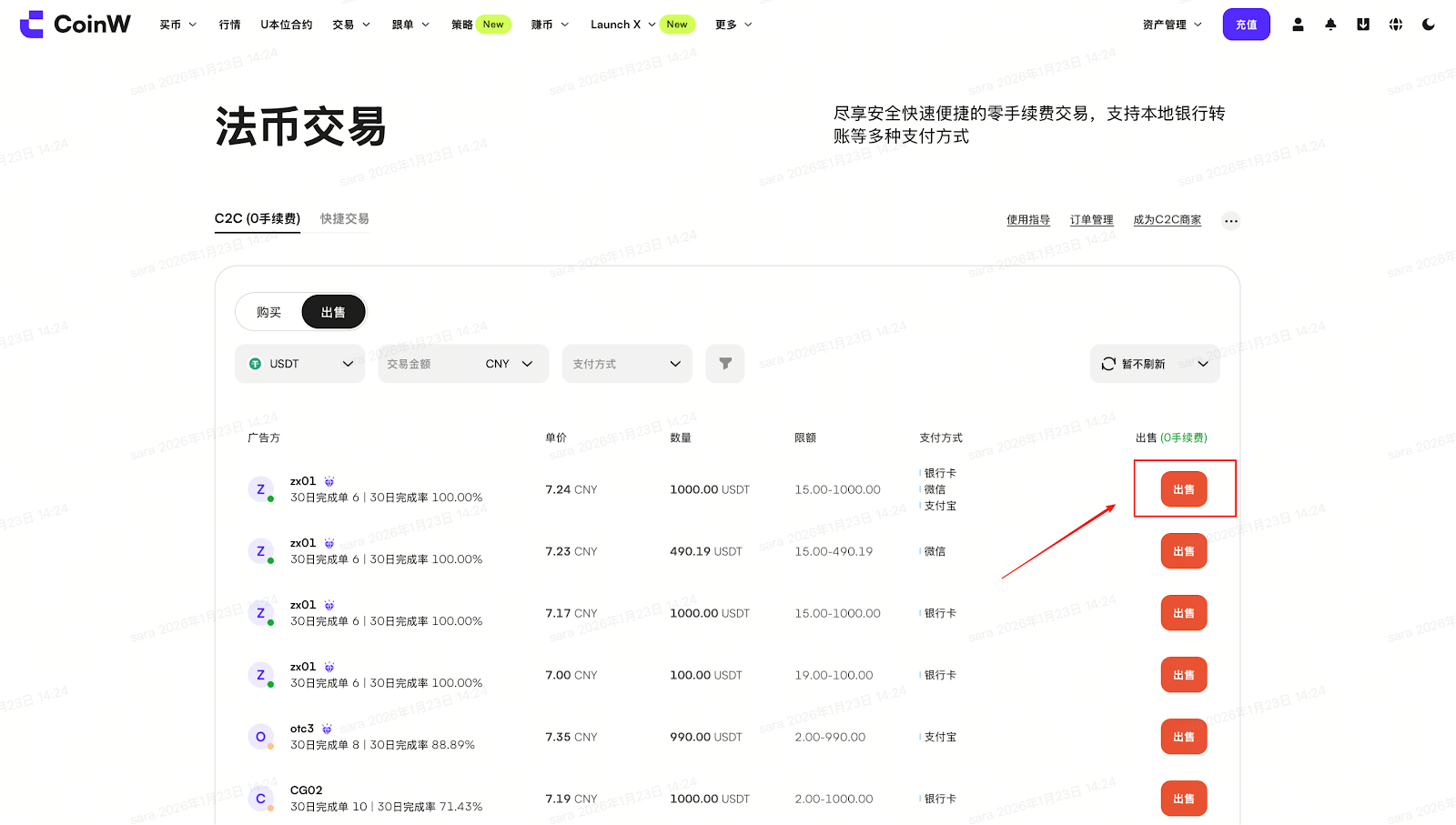1456x825 pixels.
Task: Select the 出售 sell toggle
Action: (333, 312)
